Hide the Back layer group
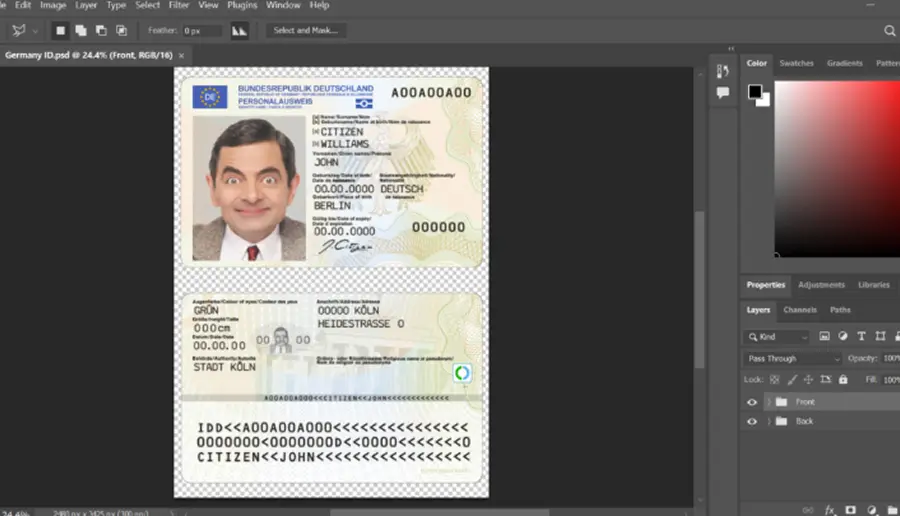 [x=752, y=422]
